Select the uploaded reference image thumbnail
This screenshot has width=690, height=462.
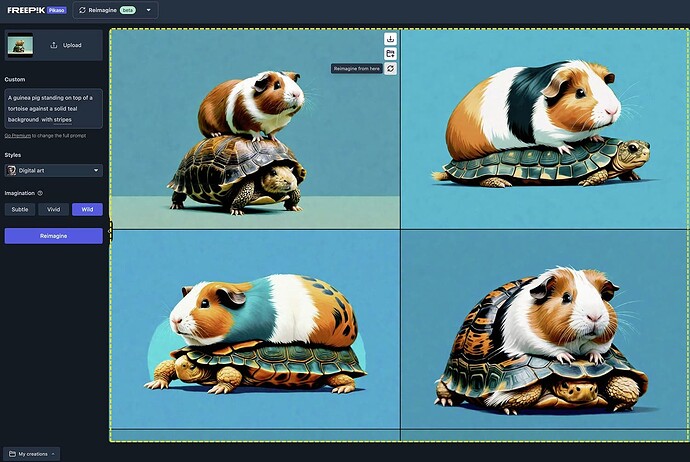tap(20, 45)
